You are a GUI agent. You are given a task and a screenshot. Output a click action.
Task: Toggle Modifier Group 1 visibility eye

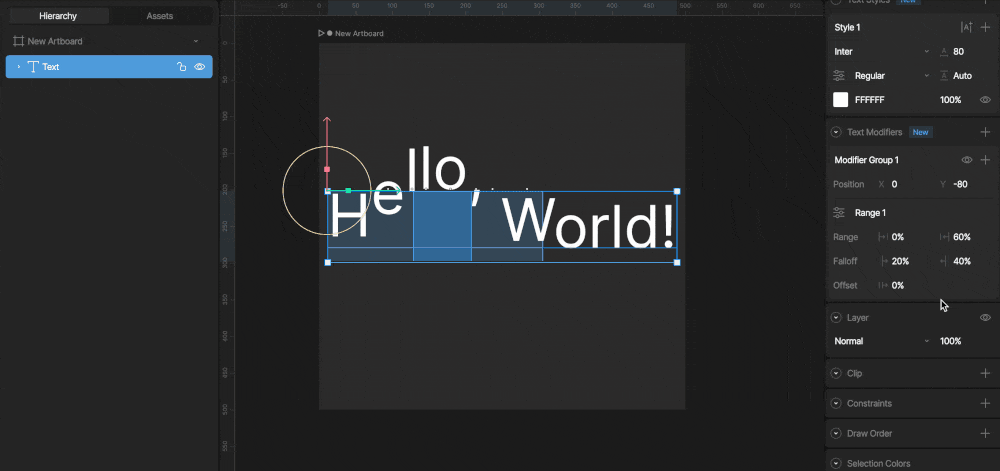(967, 160)
